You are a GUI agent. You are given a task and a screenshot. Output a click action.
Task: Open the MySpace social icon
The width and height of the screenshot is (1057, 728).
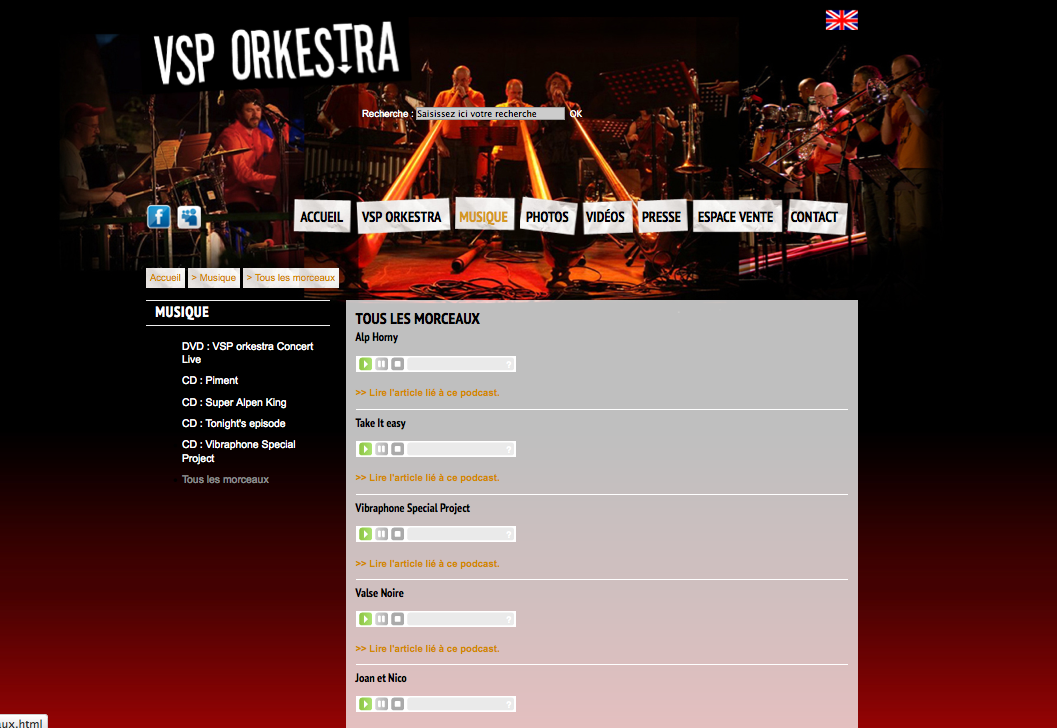tap(189, 217)
